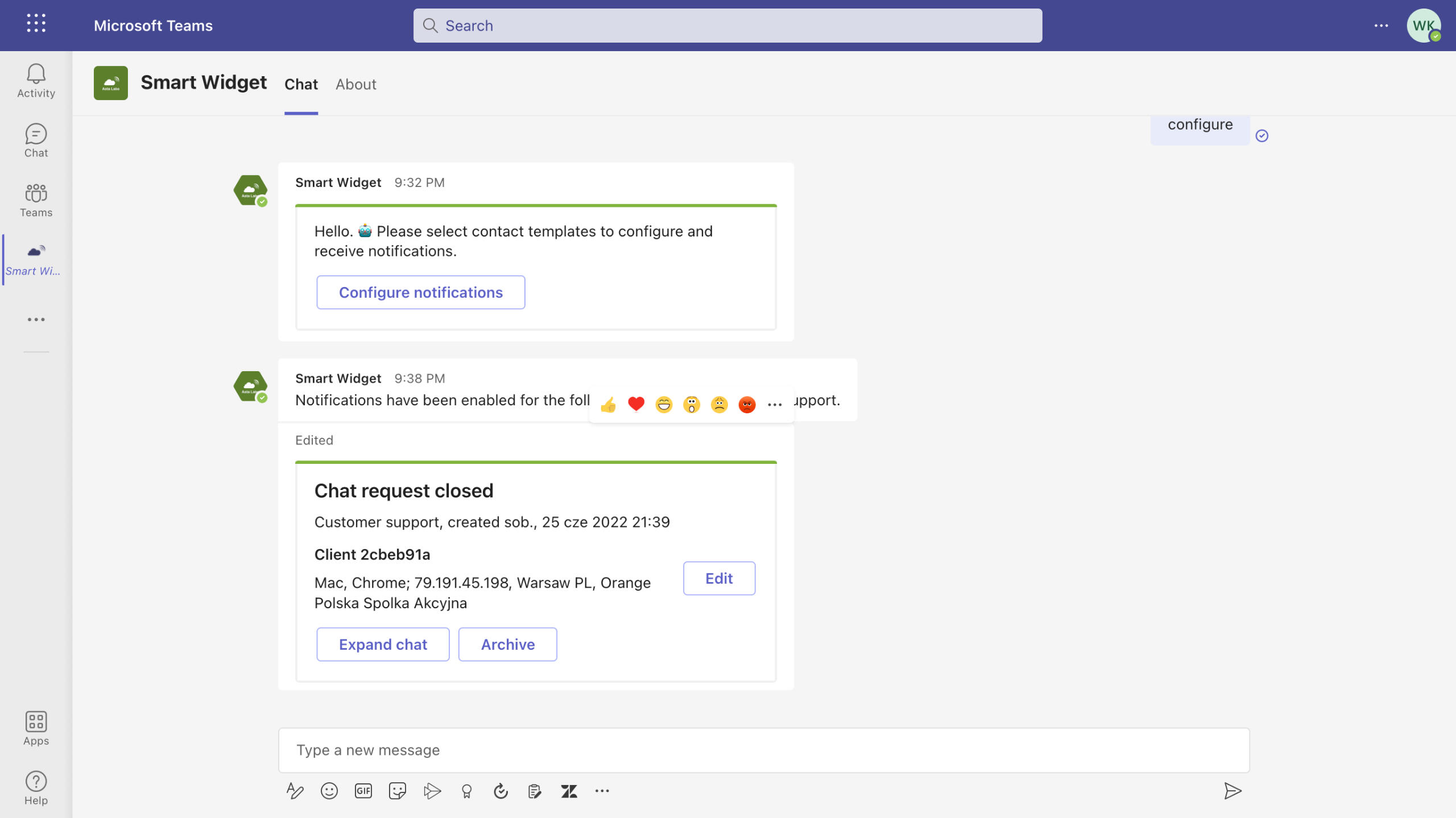Image resolution: width=1456 pixels, height=818 pixels.
Task: Open the Format text editor icon
Action: [x=295, y=791]
